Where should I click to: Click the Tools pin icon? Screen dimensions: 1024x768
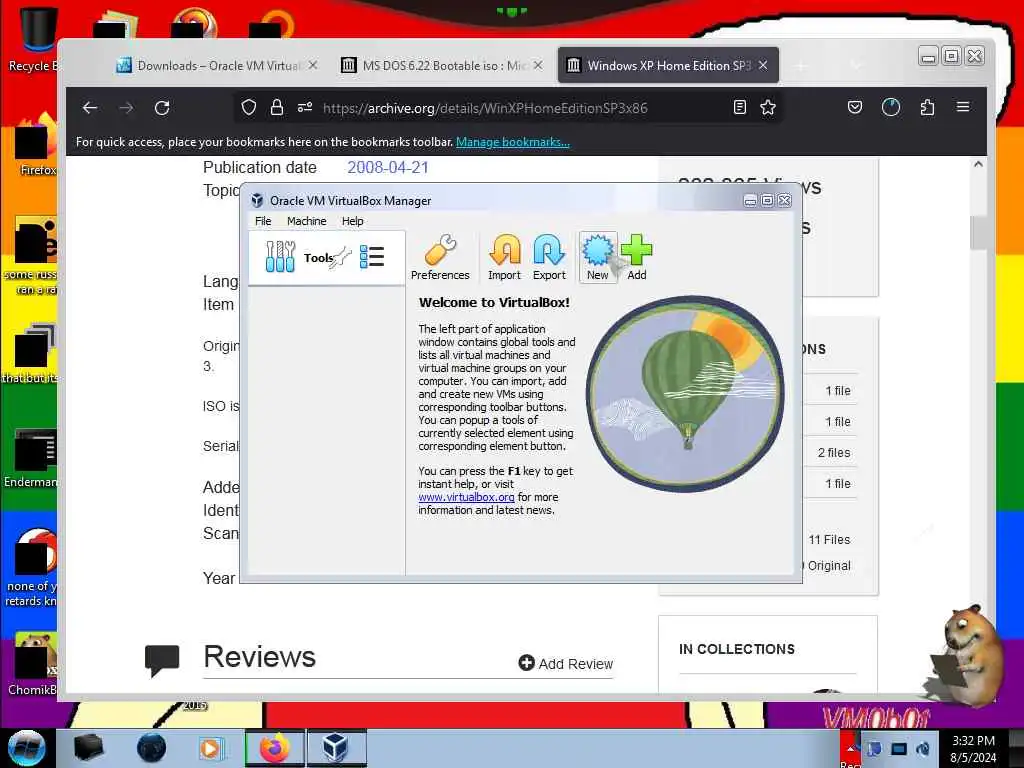[x=342, y=257]
